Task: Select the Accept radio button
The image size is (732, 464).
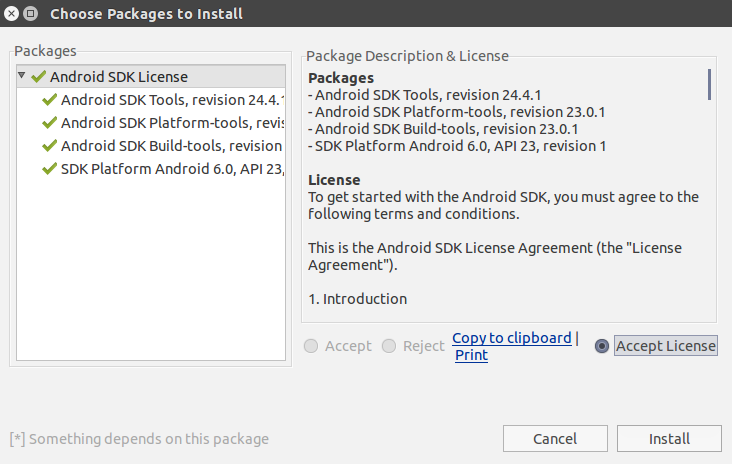Action: coord(312,346)
